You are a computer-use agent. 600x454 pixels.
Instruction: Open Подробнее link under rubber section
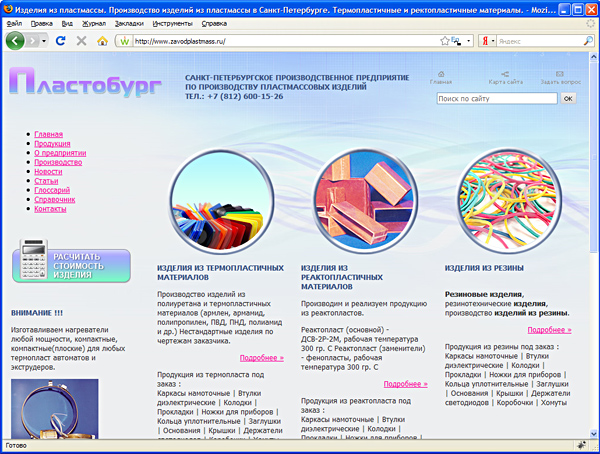pos(549,330)
